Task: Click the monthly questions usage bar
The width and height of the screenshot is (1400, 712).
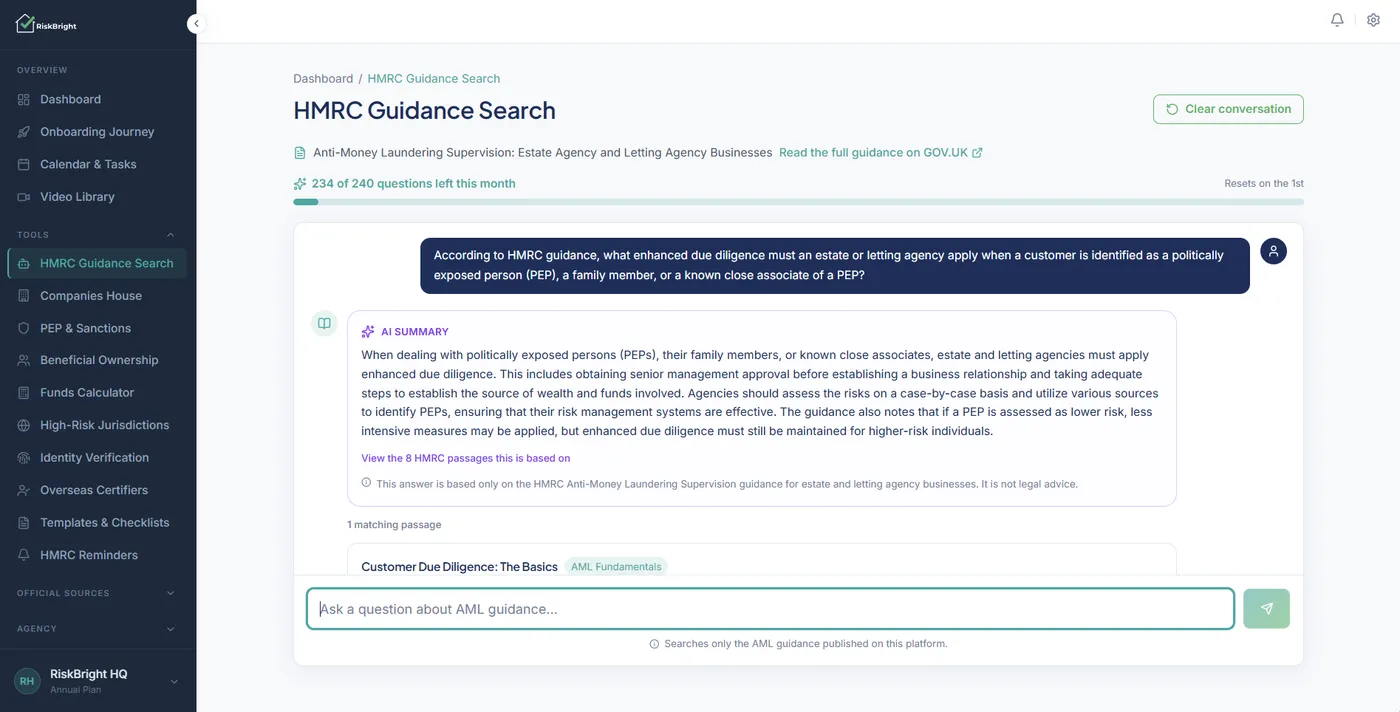Action: [x=798, y=202]
